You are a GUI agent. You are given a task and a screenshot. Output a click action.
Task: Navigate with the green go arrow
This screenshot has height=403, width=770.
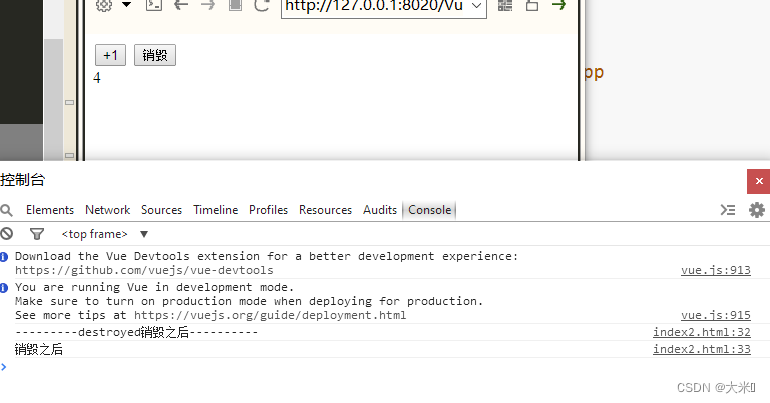pos(559,5)
